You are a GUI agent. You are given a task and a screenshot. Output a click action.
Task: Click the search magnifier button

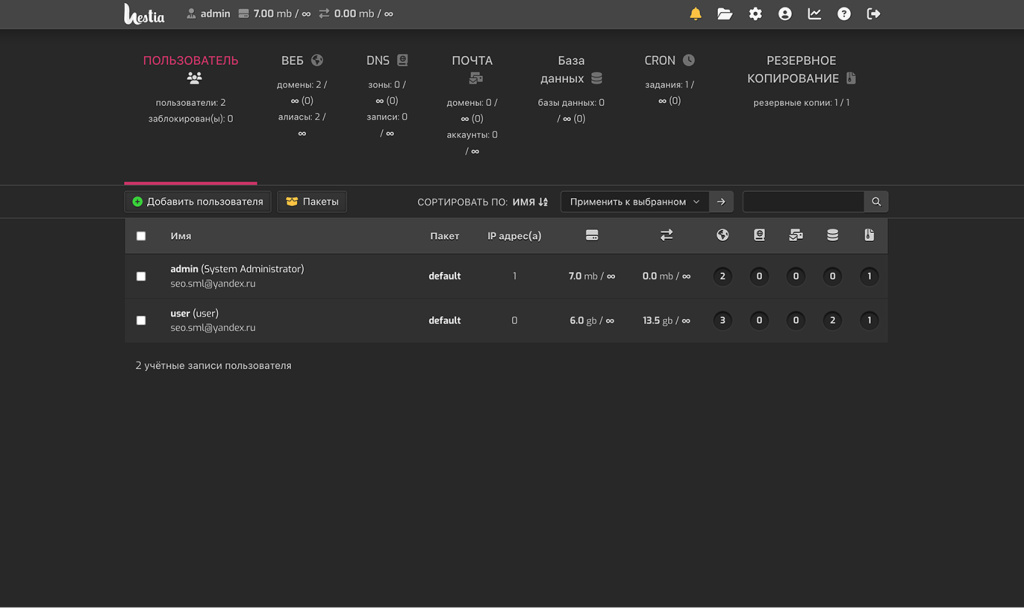pos(876,202)
